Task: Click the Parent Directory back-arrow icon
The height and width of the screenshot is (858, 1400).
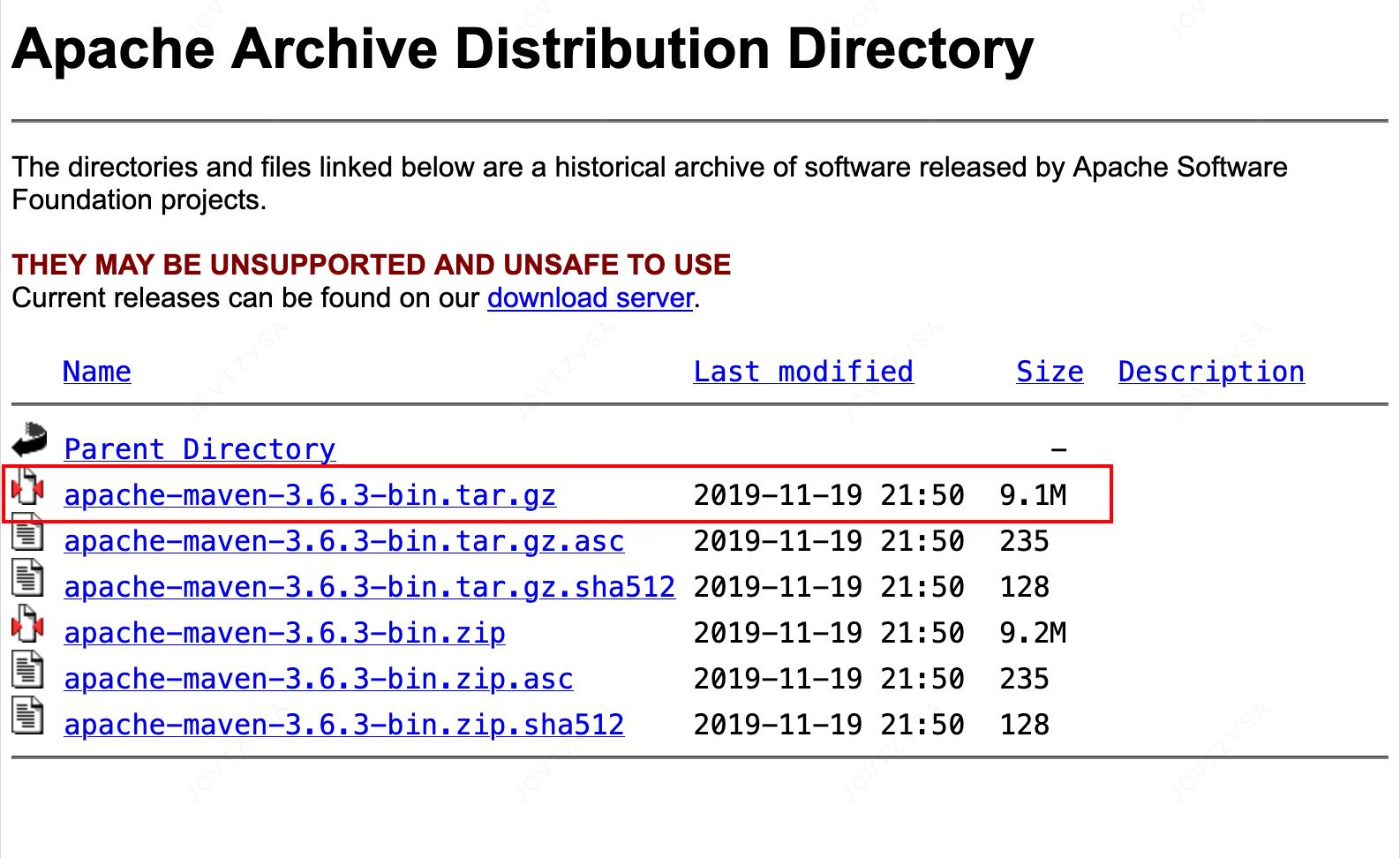Action: 29,440
